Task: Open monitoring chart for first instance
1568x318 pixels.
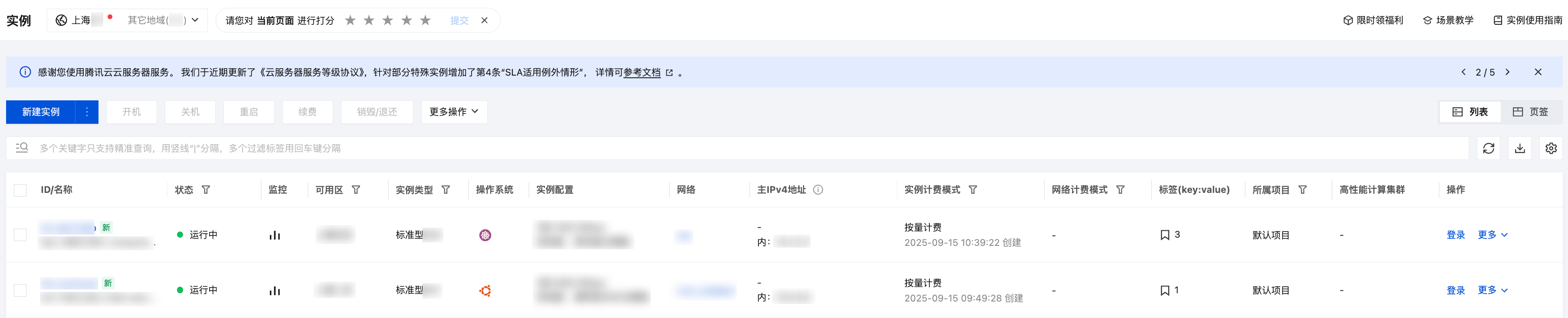Action: click(x=275, y=235)
